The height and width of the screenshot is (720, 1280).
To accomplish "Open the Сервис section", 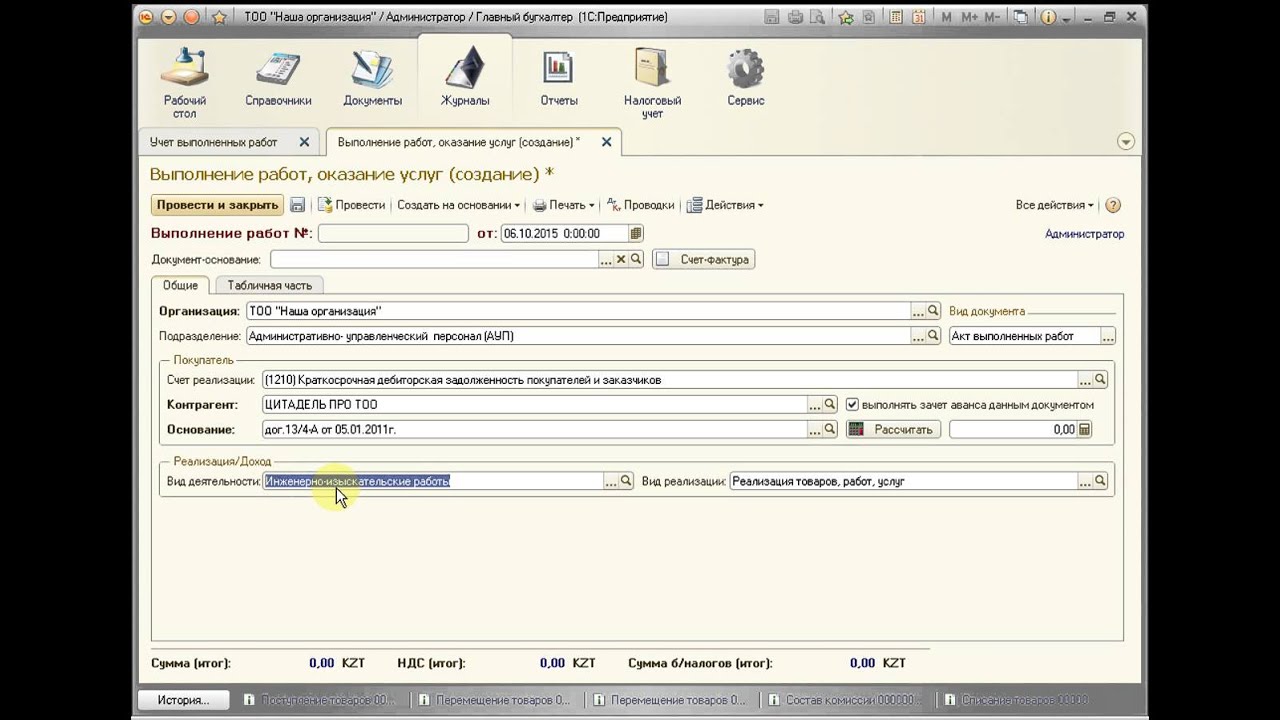I will point(746,78).
